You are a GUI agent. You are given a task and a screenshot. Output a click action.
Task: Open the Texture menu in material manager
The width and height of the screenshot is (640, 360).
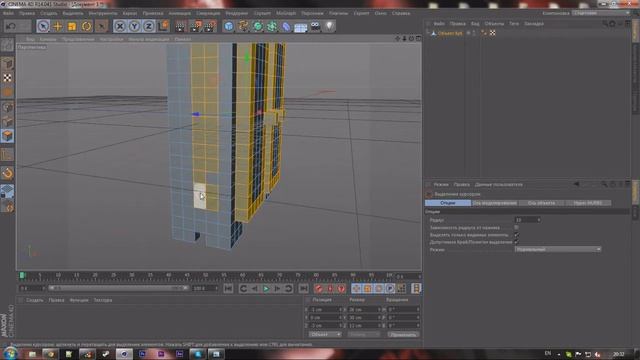(103, 300)
